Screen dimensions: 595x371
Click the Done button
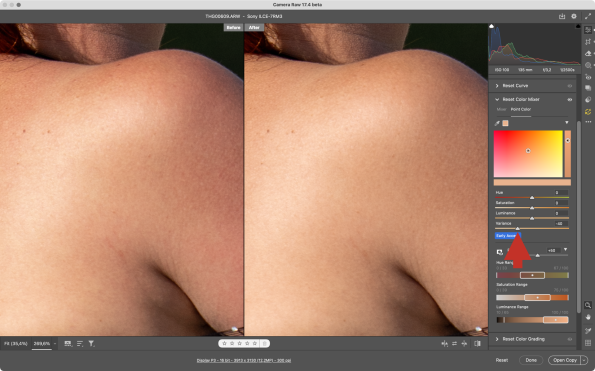point(531,360)
